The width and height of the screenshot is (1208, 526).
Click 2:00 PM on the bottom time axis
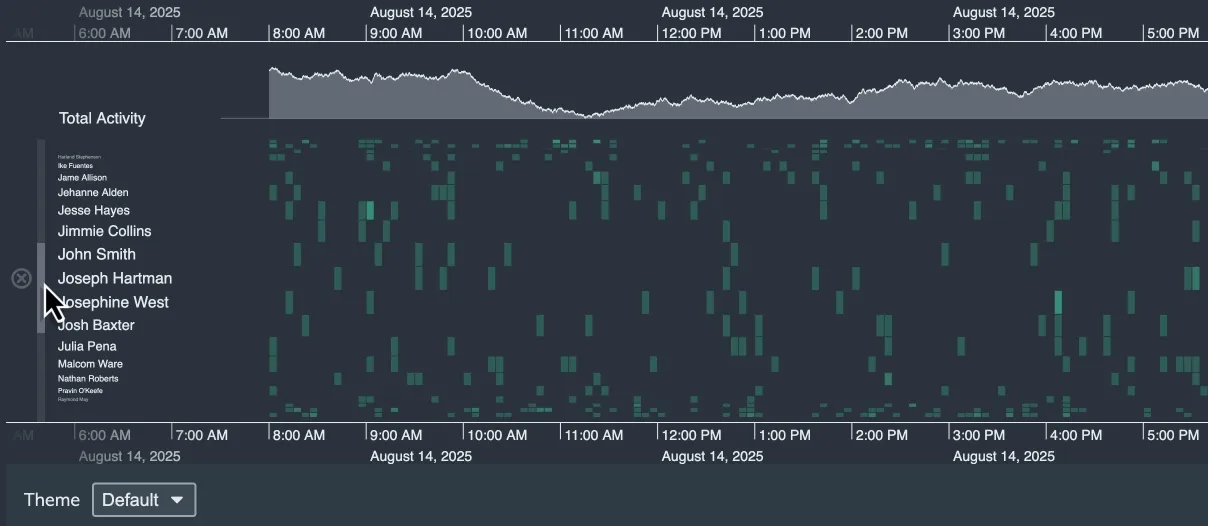881,435
